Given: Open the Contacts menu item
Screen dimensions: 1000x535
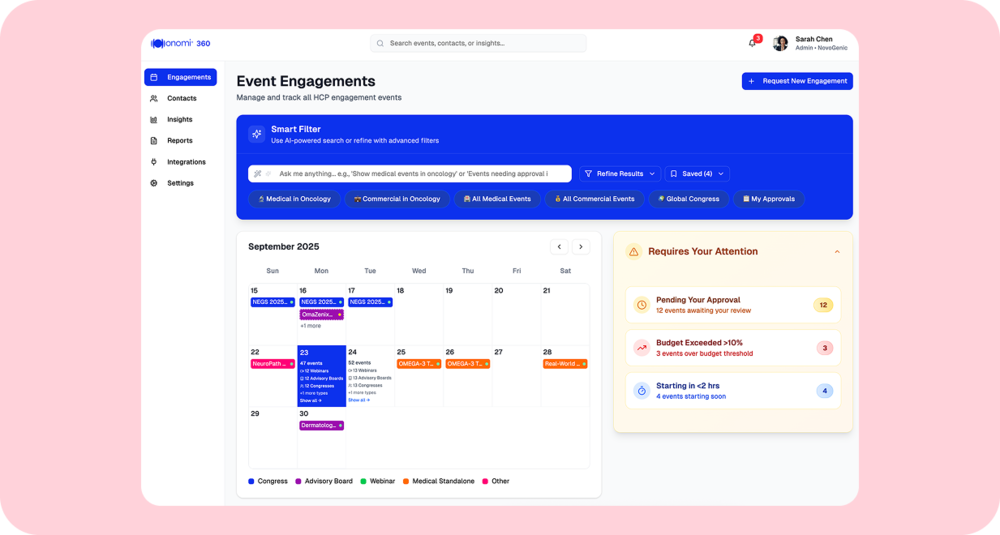Looking at the screenshot, I should tap(180, 98).
